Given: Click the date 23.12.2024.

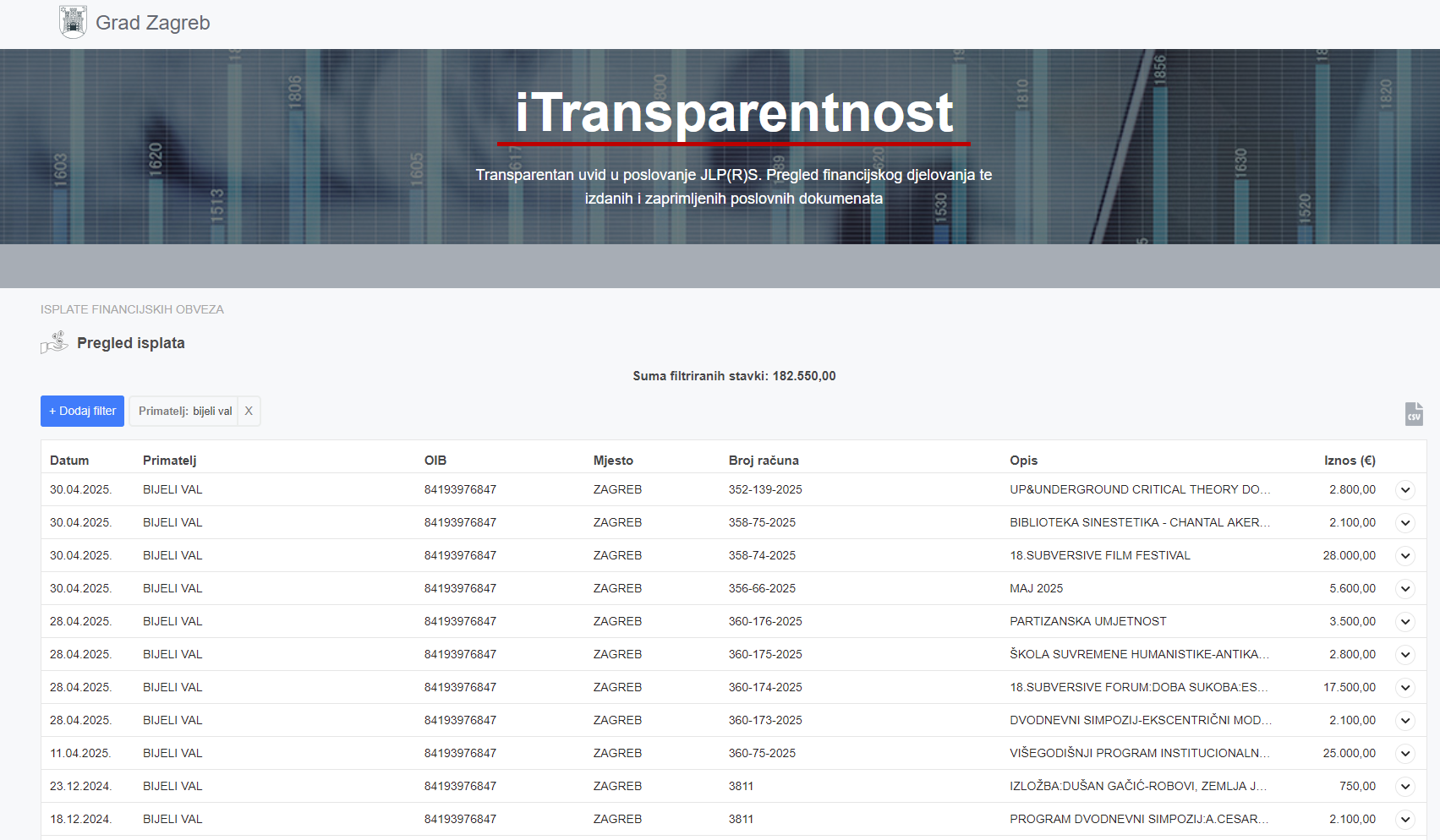Looking at the screenshot, I should click(x=80, y=786).
